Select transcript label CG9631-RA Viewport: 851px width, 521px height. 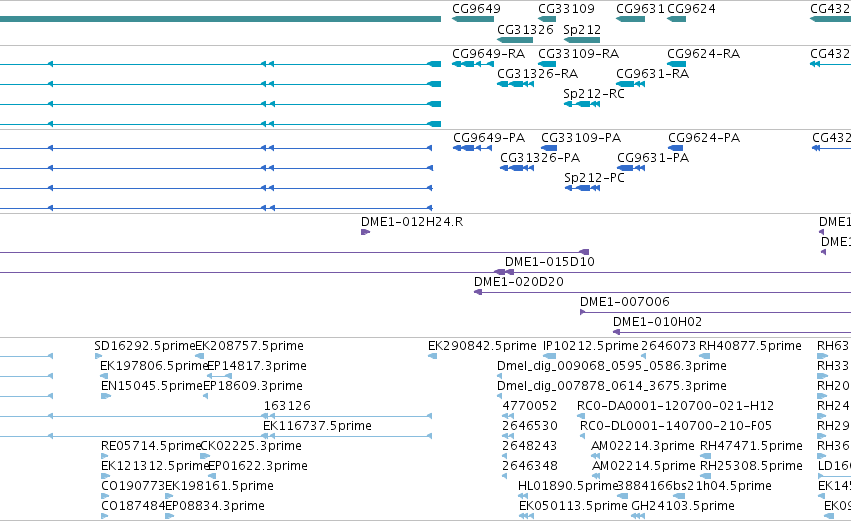click(x=652, y=74)
